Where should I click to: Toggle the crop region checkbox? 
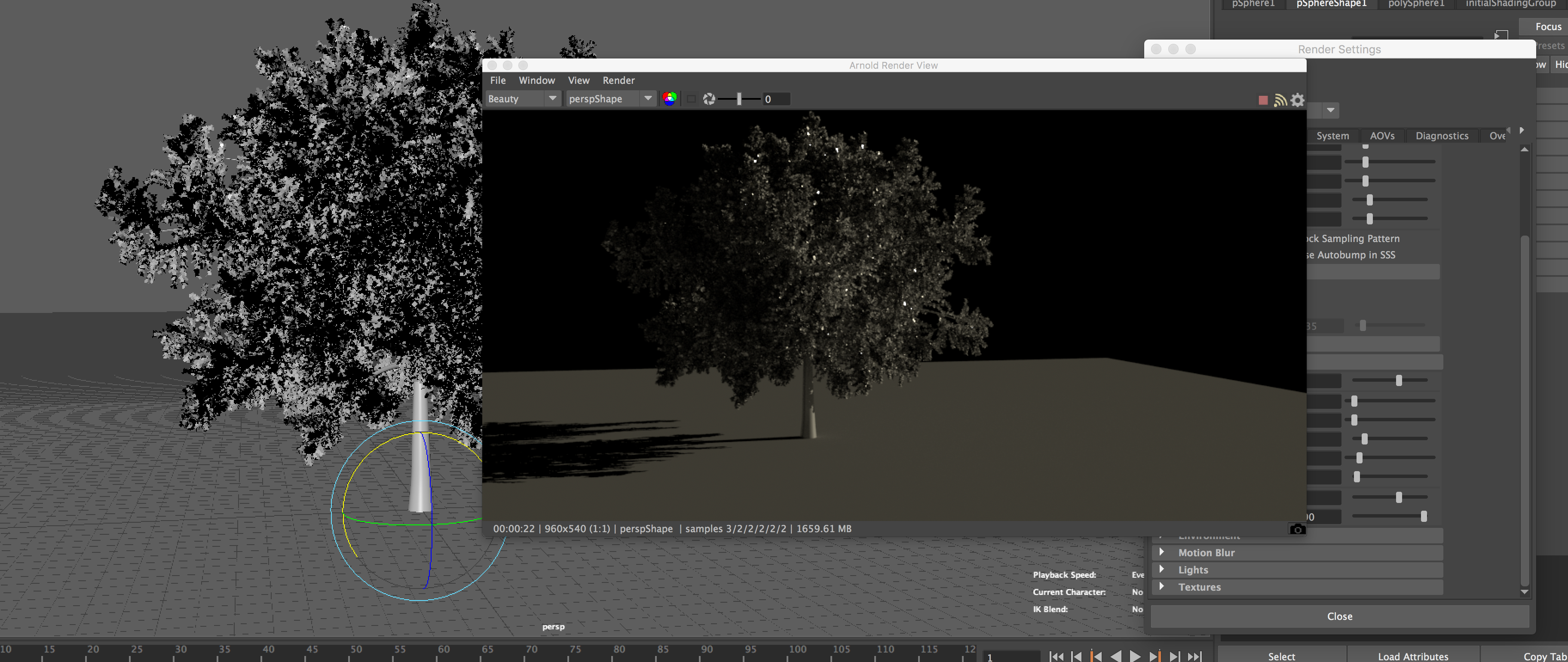[x=691, y=99]
